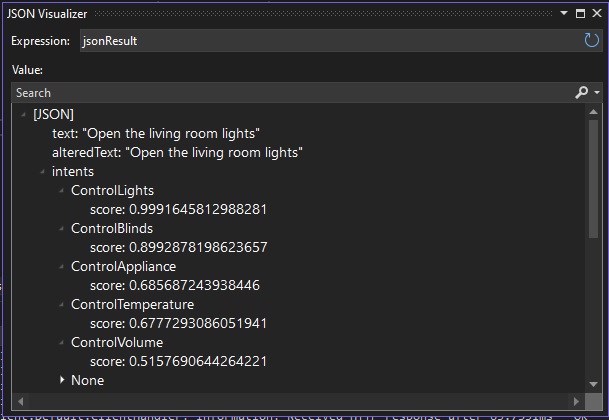Maximize the JSON Visualizer window
Screen dimensions: 609x420
tap(580, 14)
